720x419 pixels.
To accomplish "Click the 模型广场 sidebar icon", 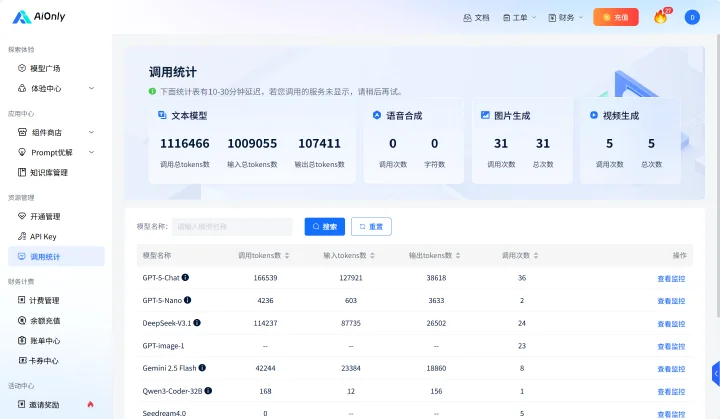I will tap(22, 68).
